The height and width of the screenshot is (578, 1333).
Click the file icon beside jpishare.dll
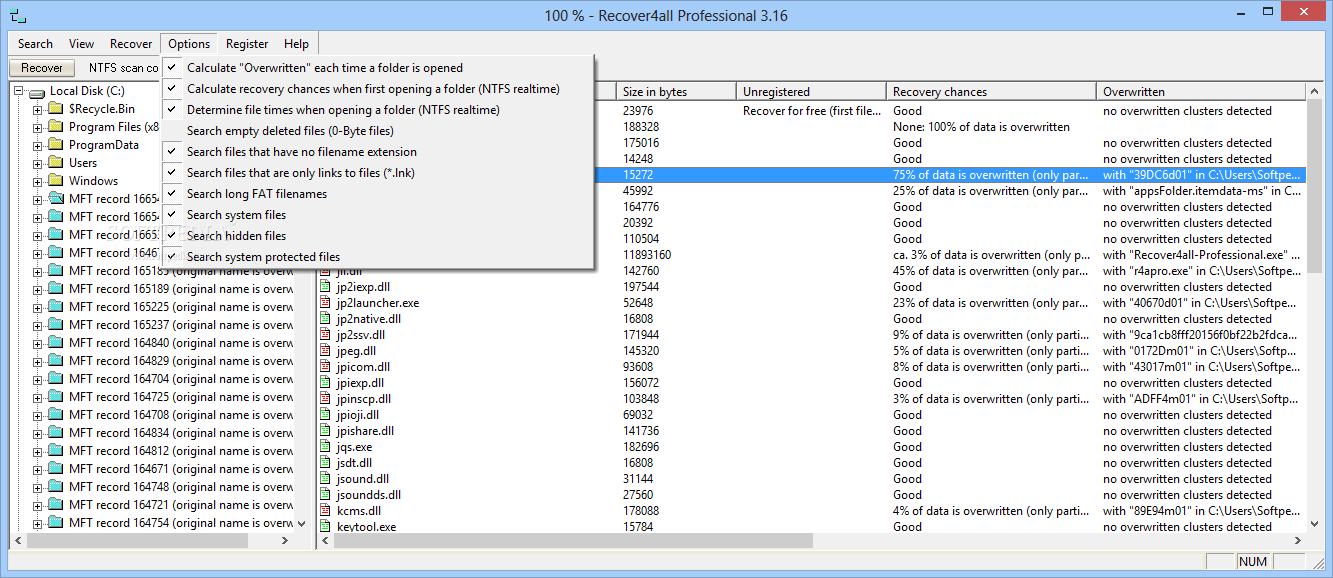[326, 431]
